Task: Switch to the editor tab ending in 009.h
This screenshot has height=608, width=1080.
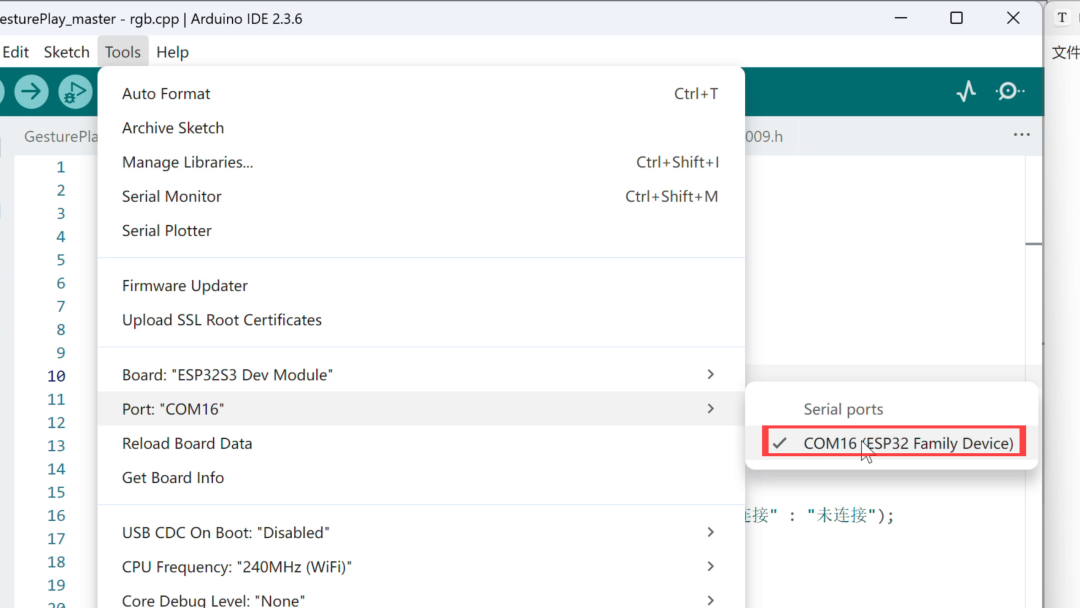Action: coord(764,136)
